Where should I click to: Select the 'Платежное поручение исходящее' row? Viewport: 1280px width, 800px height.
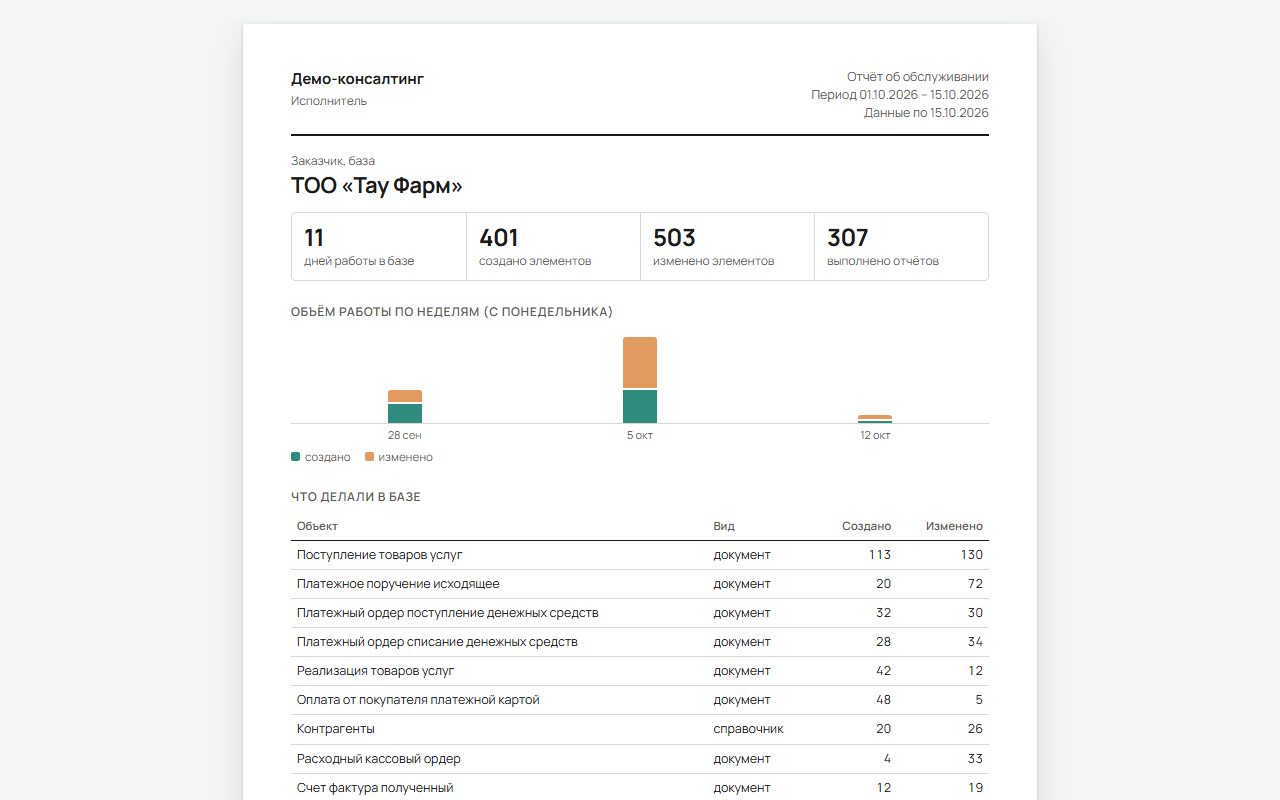point(640,584)
